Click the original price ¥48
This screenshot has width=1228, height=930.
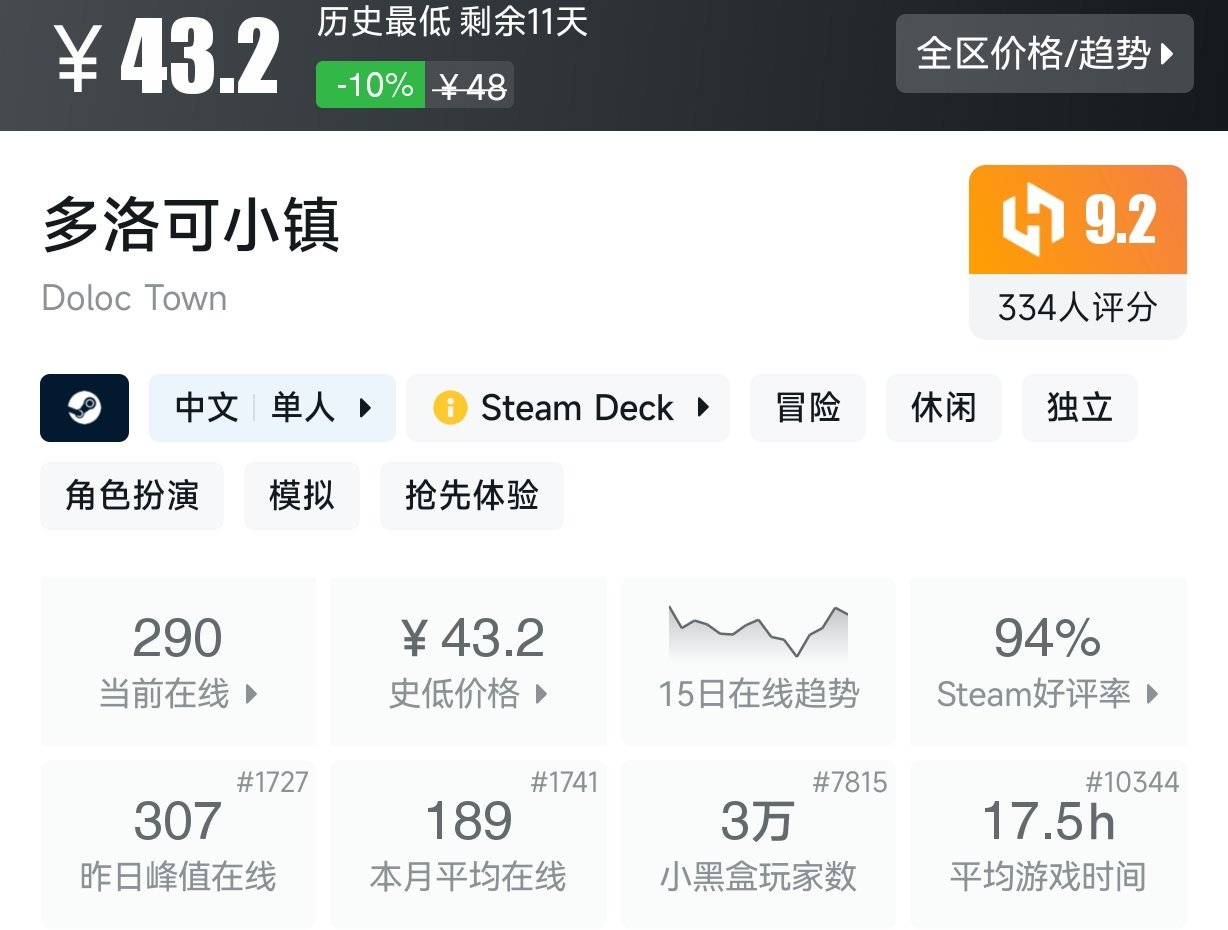(472, 87)
